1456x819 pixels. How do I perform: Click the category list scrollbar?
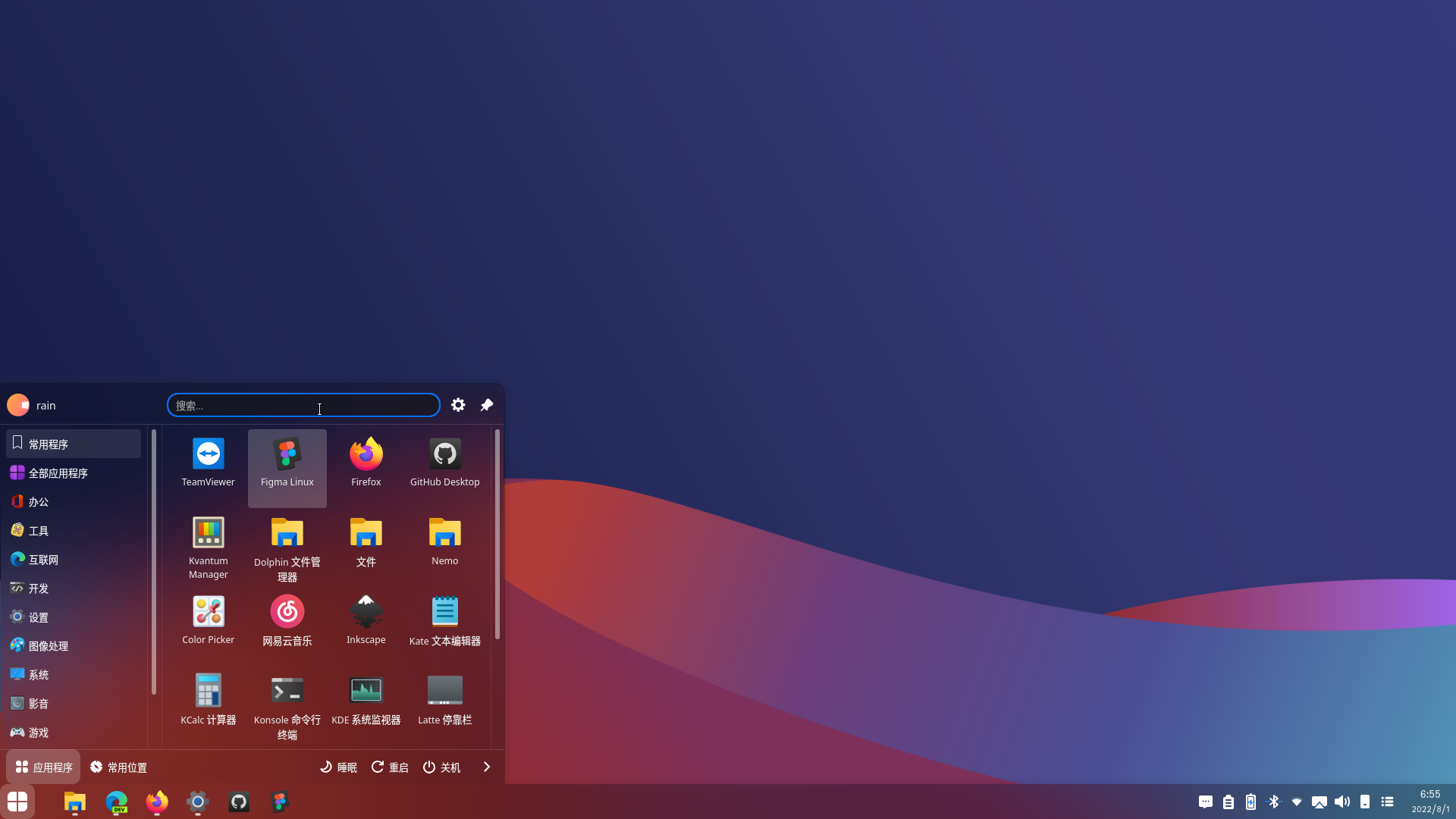click(154, 561)
